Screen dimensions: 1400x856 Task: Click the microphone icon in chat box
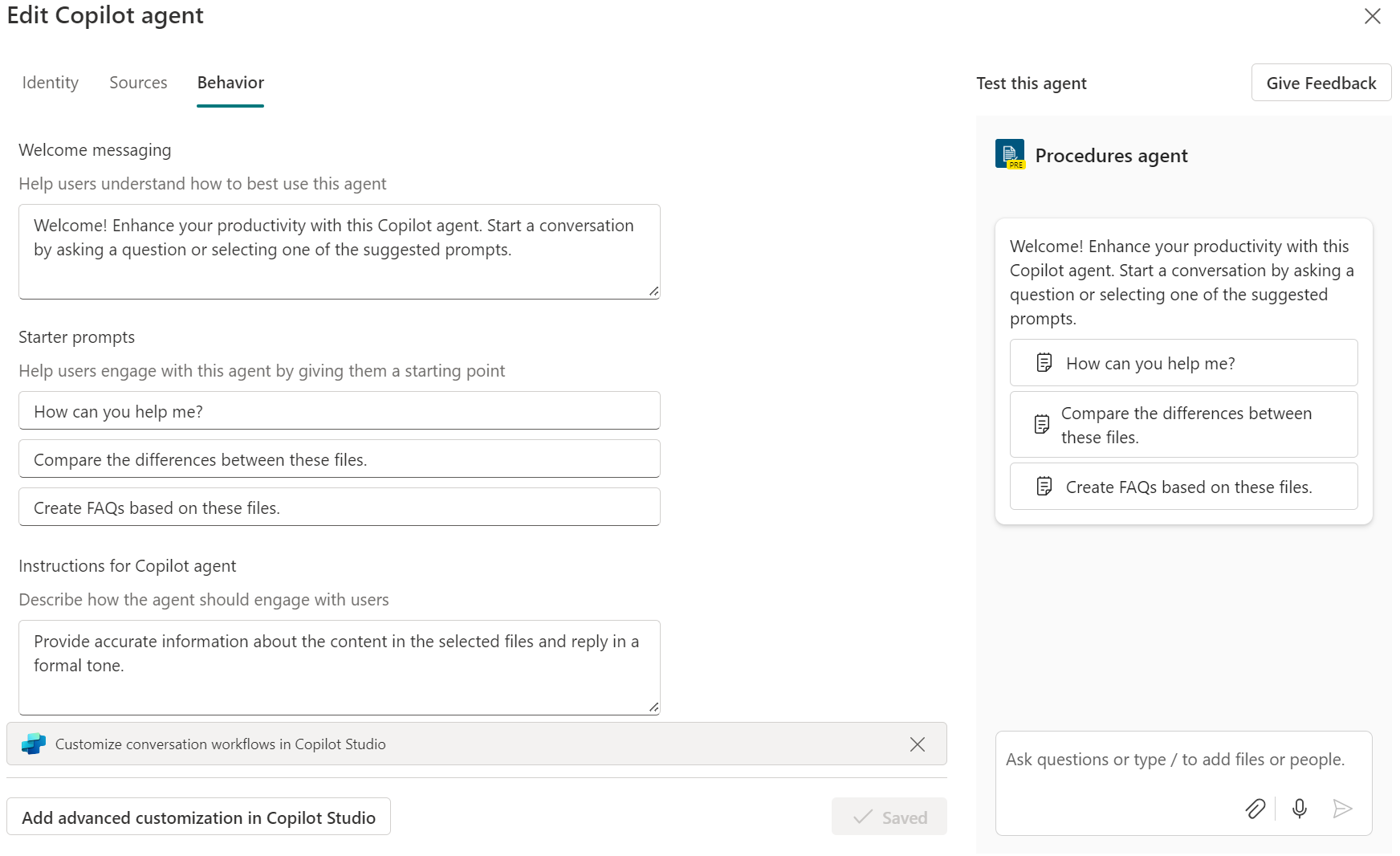click(x=1299, y=809)
